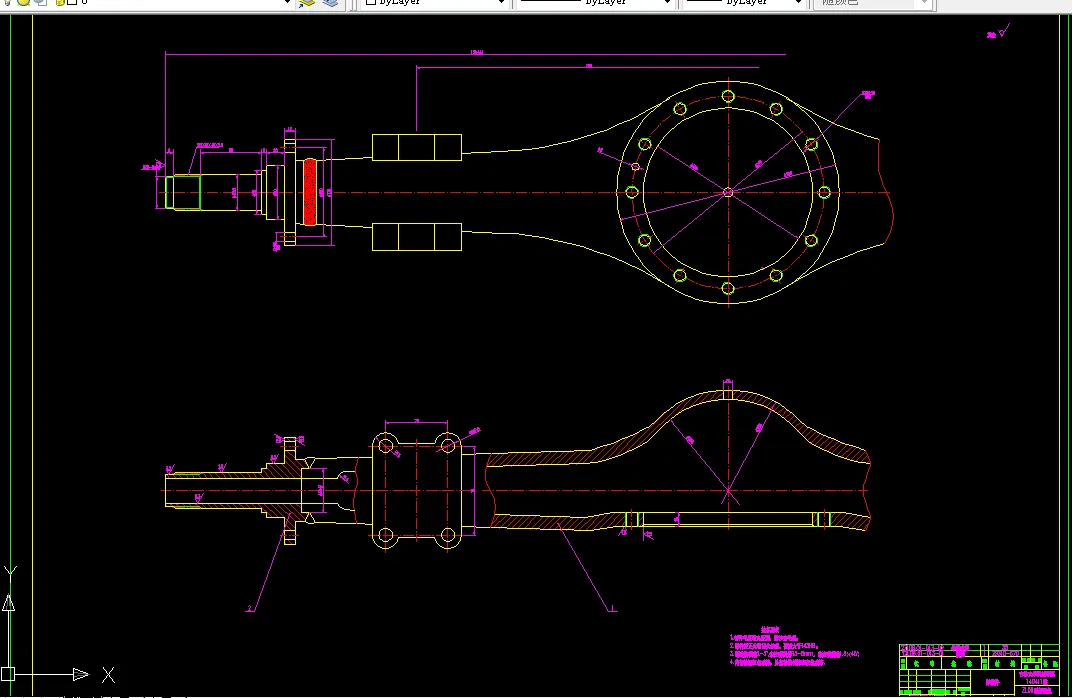Select the upper yellow spring seat rectangle
Image resolution: width=1072 pixels, height=698 pixels.
point(417,148)
